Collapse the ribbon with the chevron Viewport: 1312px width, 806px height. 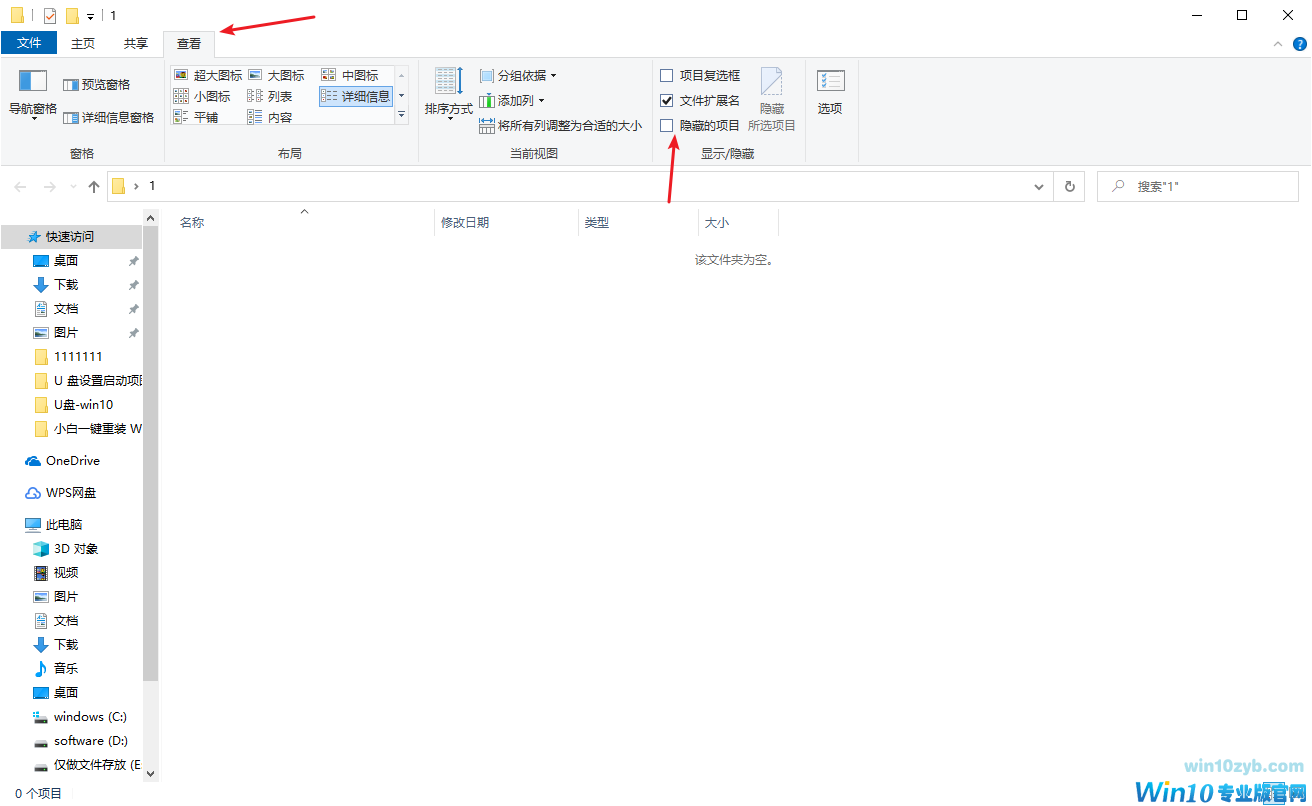[x=1277, y=43]
